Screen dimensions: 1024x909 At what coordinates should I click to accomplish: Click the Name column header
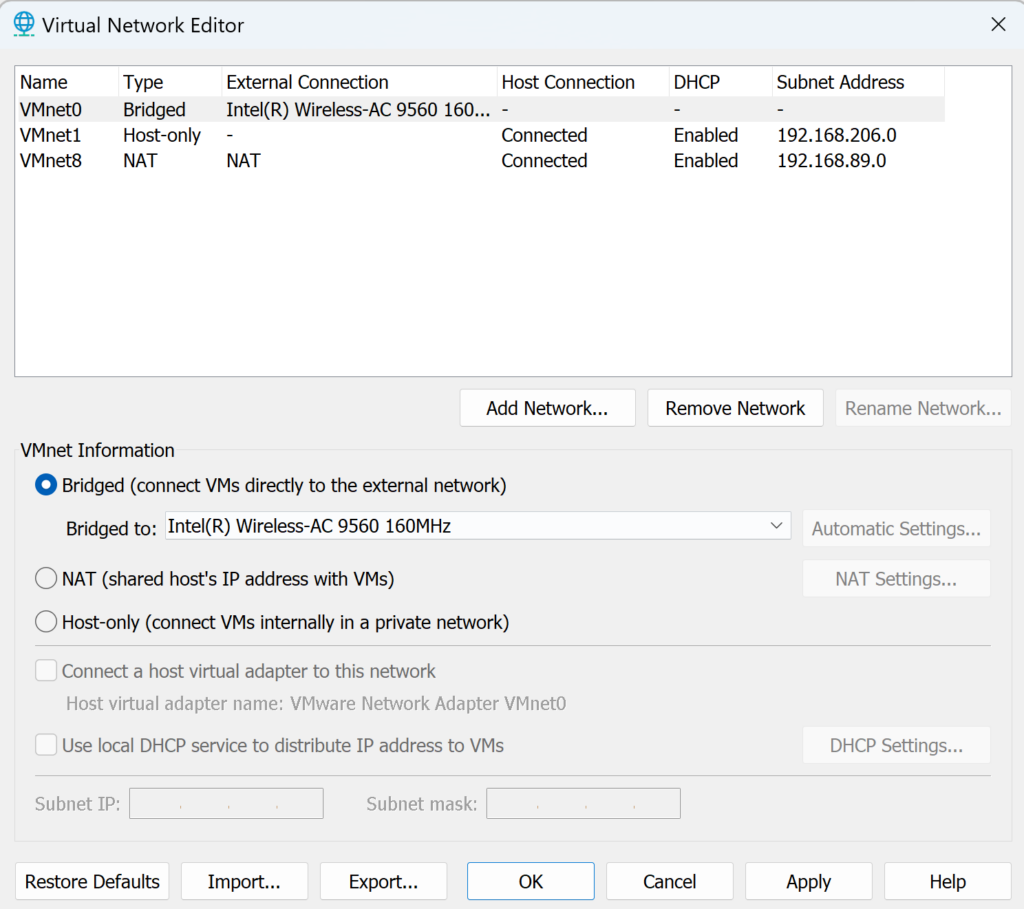coord(67,82)
